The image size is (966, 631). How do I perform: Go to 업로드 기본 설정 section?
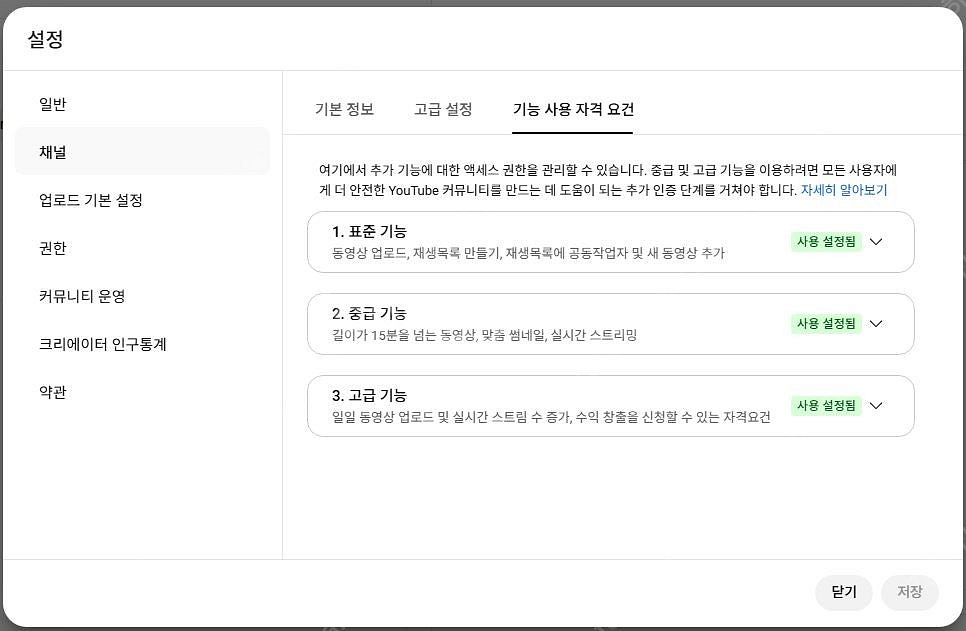(x=91, y=201)
